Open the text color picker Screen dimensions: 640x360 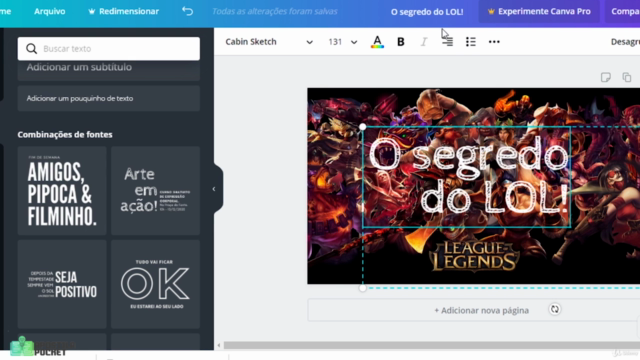pyautogui.click(x=377, y=42)
